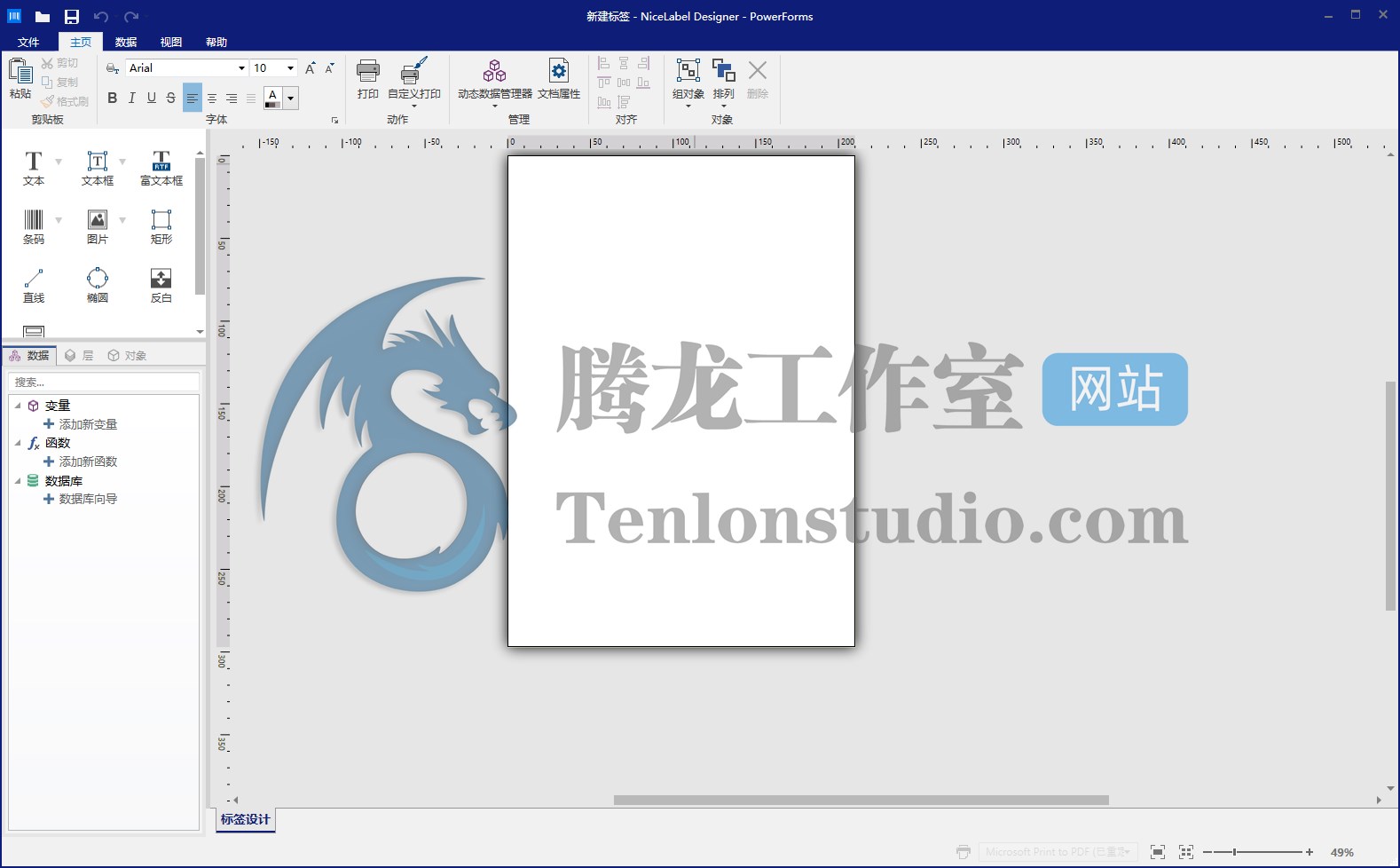The image size is (1400, 868).
Task: Click the Save icon in title bar
Action: [x=72, y=16]
